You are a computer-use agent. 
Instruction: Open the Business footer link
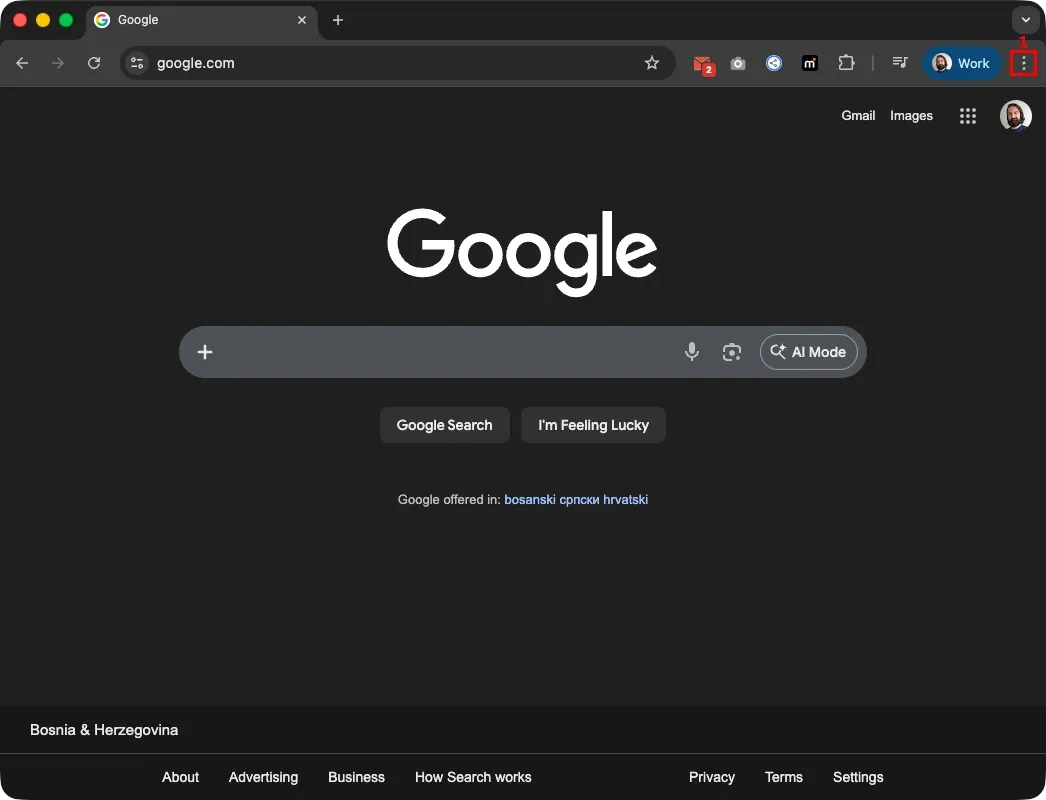coord(356,777)
